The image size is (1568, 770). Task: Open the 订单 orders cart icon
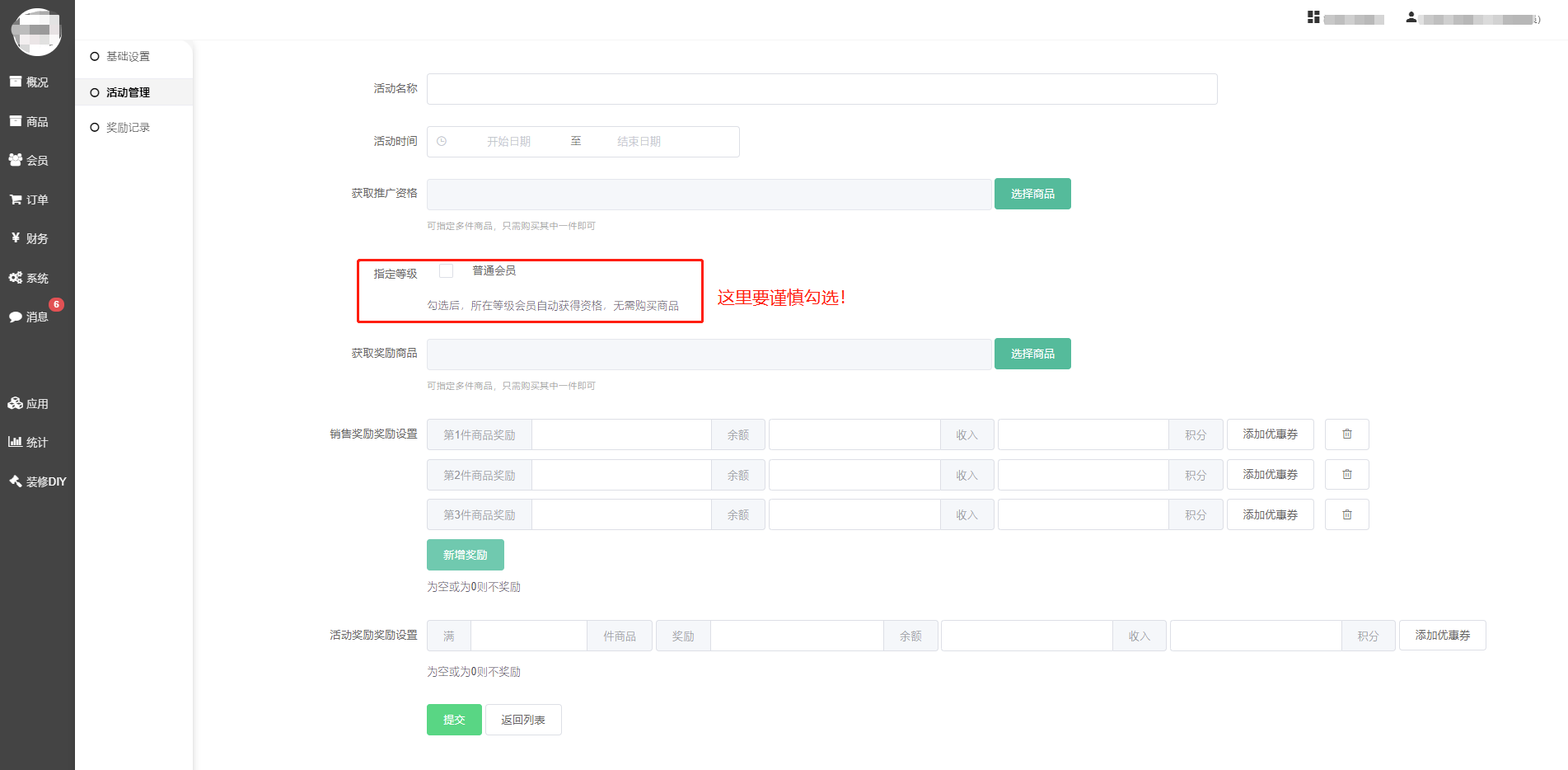click(29, 200)
